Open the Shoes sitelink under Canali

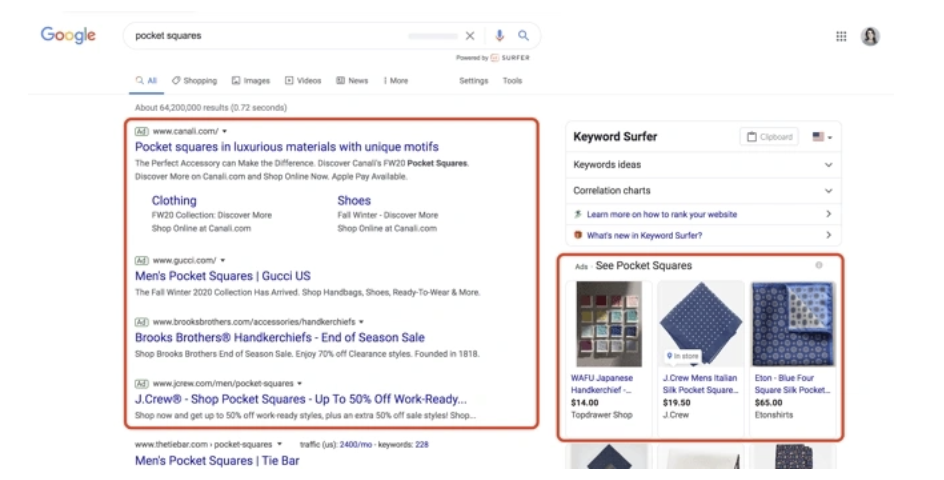354,201
